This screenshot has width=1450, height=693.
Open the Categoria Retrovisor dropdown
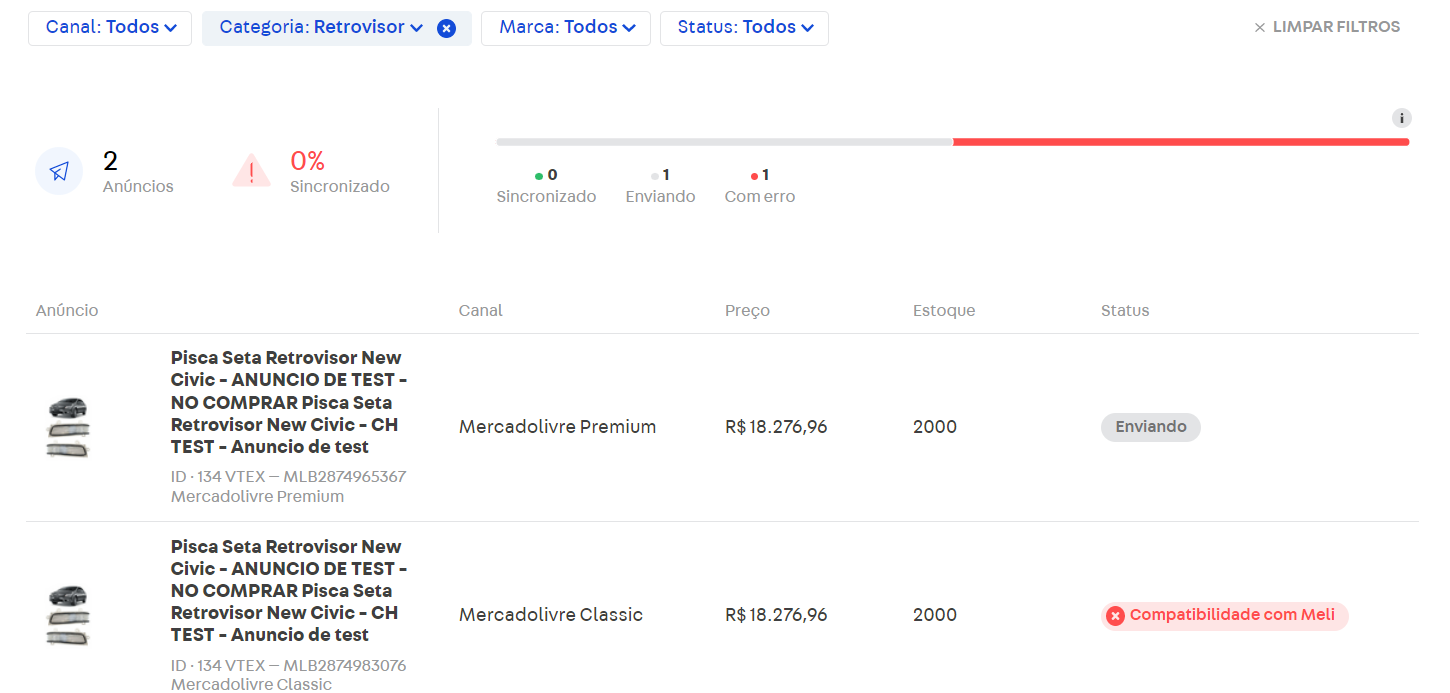pyautogui.click(x=320, y=28)
